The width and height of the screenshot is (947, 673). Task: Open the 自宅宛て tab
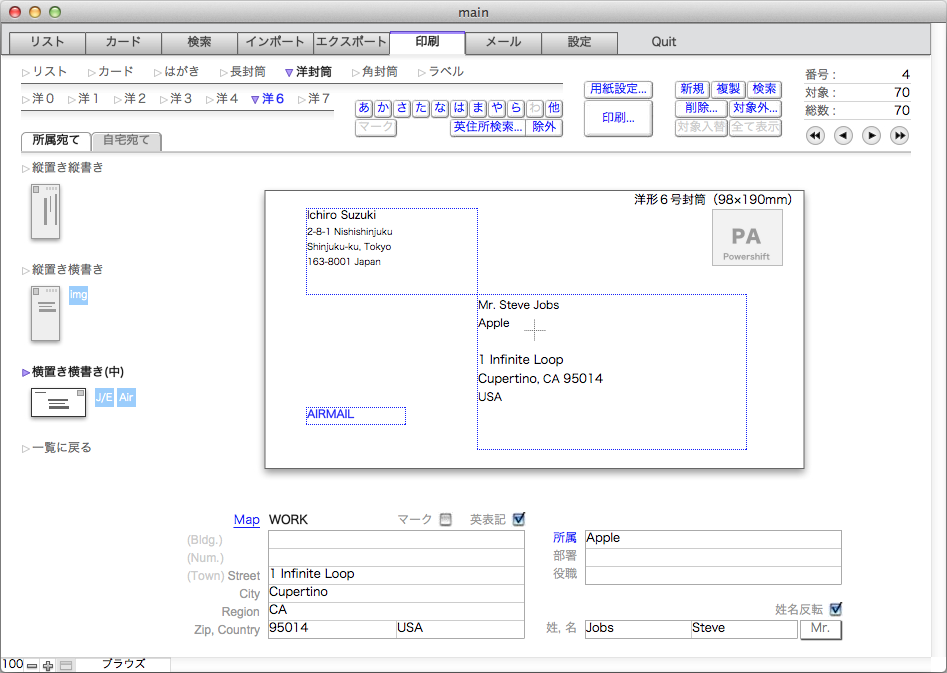(126, 141)
